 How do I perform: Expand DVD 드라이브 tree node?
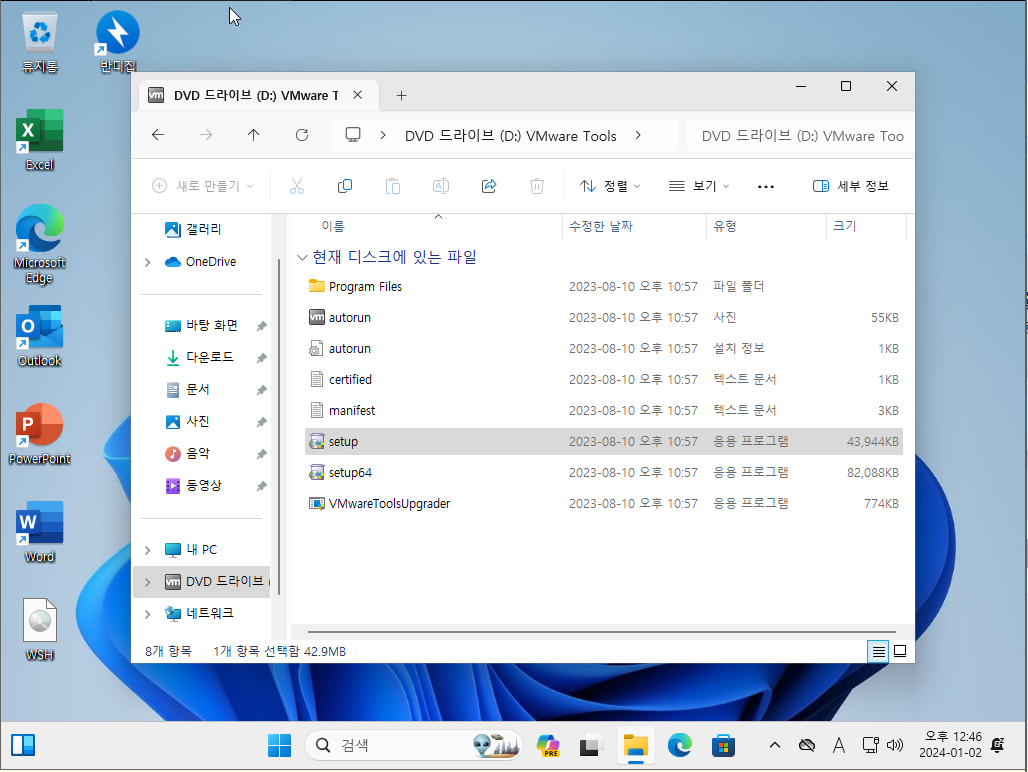(x=148, y=582)
